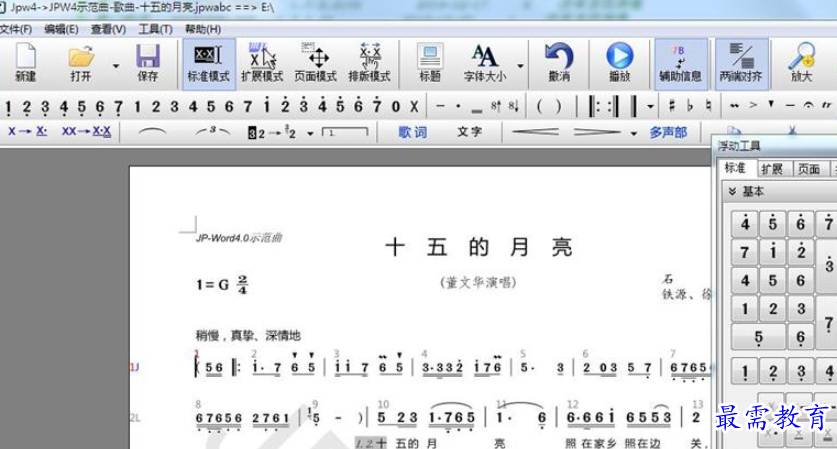This screenshot has width=837, height=449.
Task: Insert the X percussion note symbol
Action: pyautogui.click(x=414, y=107)
